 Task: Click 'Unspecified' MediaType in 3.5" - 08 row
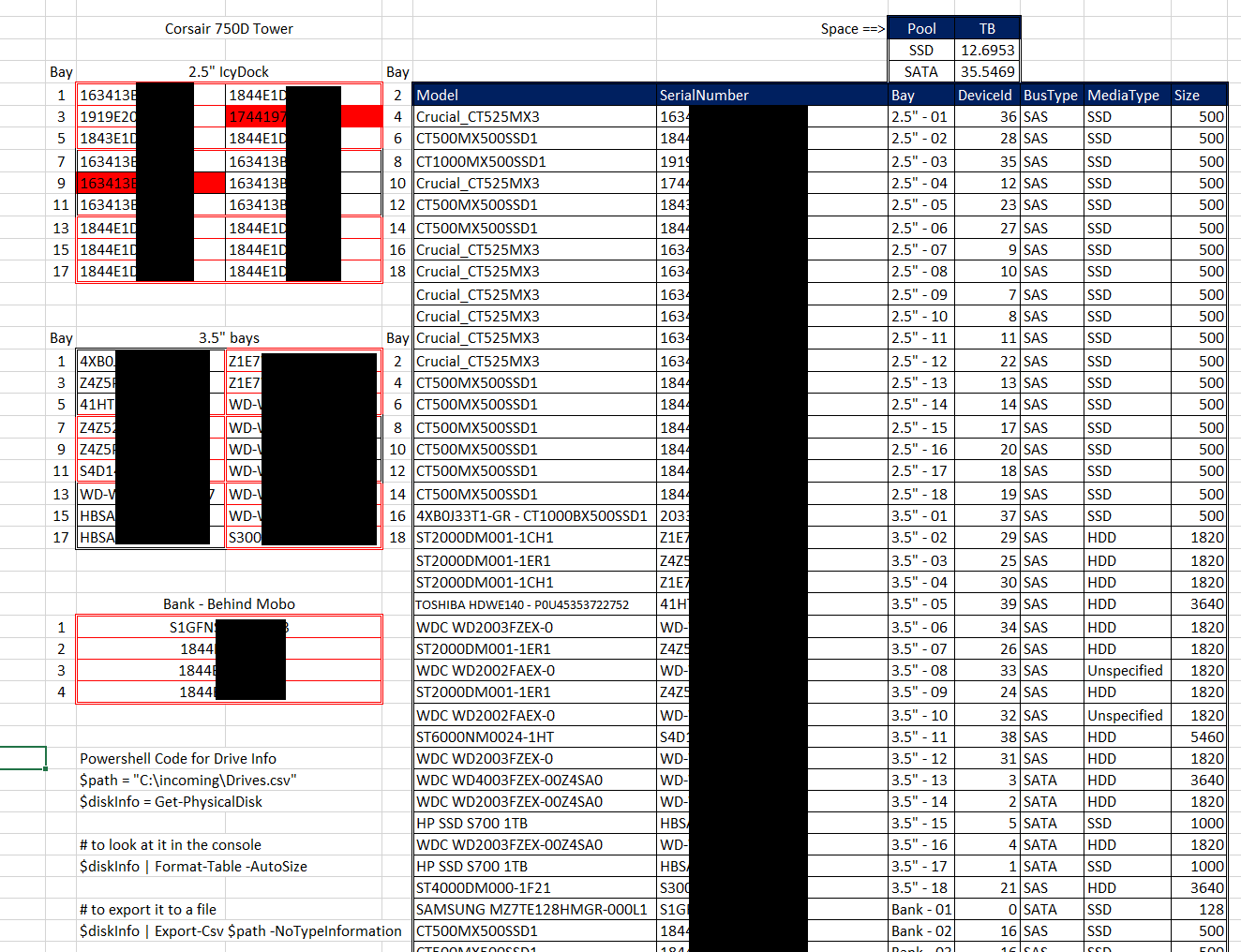(x=1128, y=671)
